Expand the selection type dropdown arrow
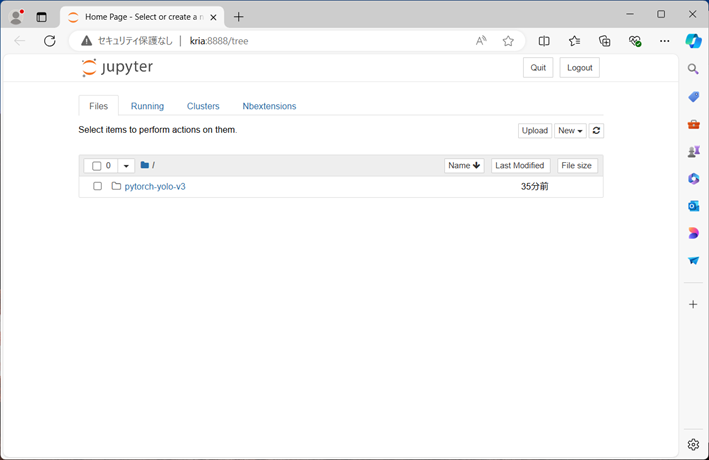 click(126, 166)
